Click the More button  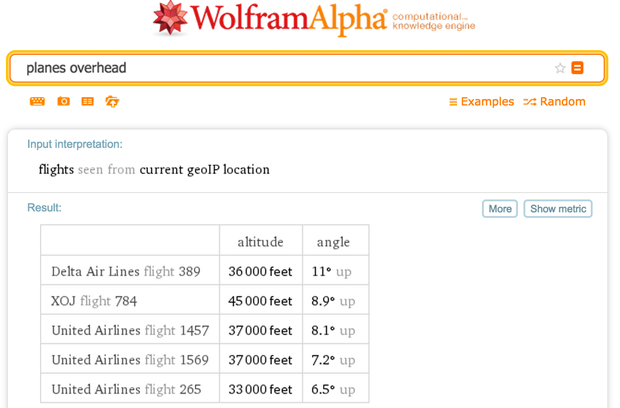click(x=500, y=209)
